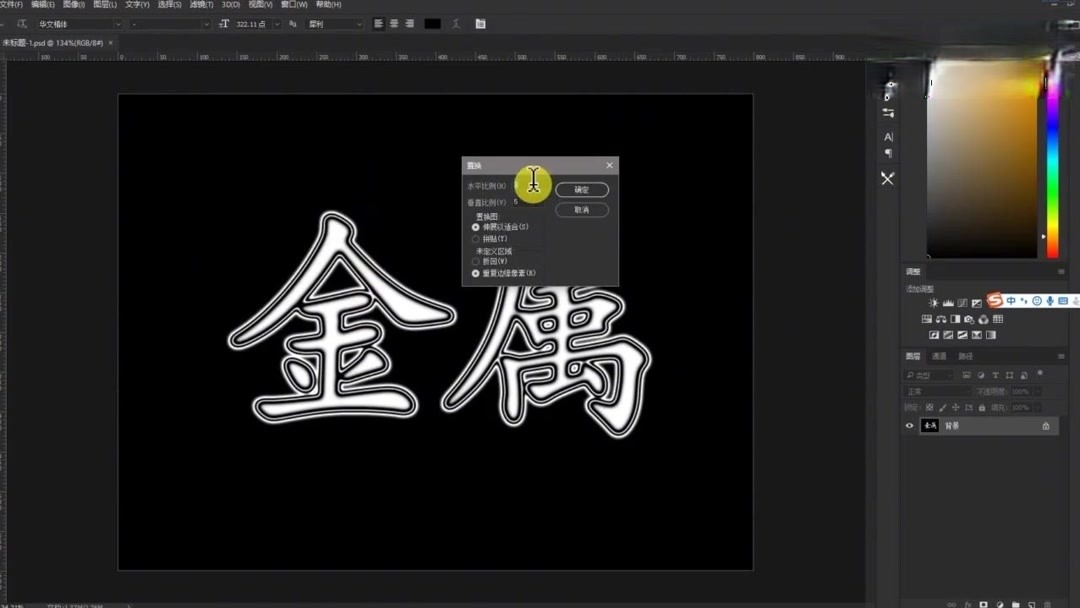Screen dimensions: 1080x608
Task: Select the Levels adjustment icon
Action: tap(947, 302)
